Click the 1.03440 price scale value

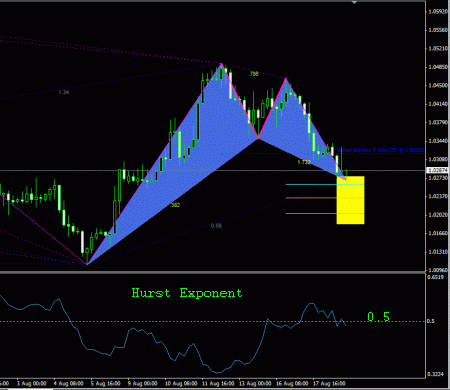click(x=438, y=141)
